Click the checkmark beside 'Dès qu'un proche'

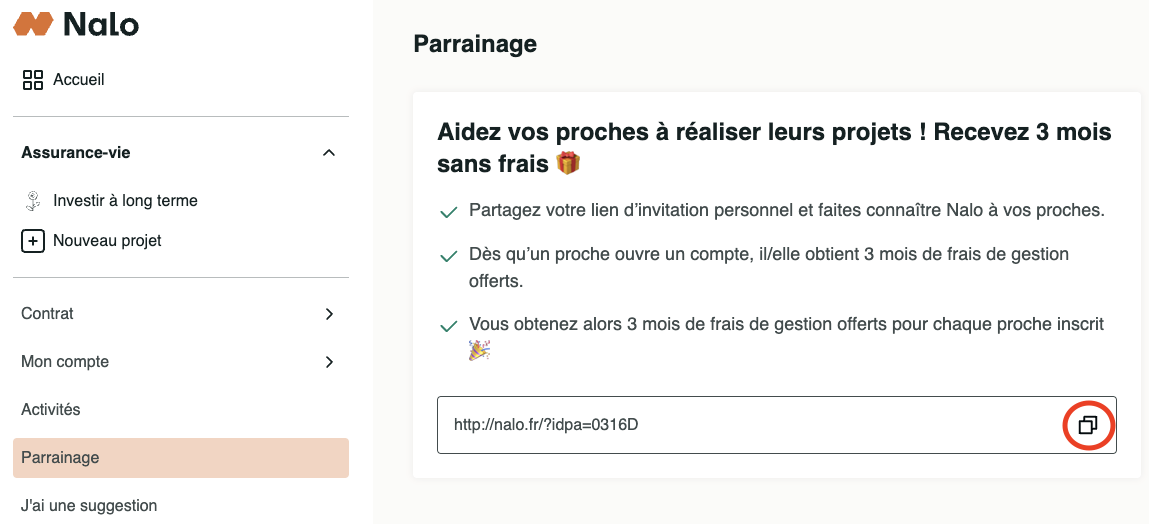coord(449,257)
